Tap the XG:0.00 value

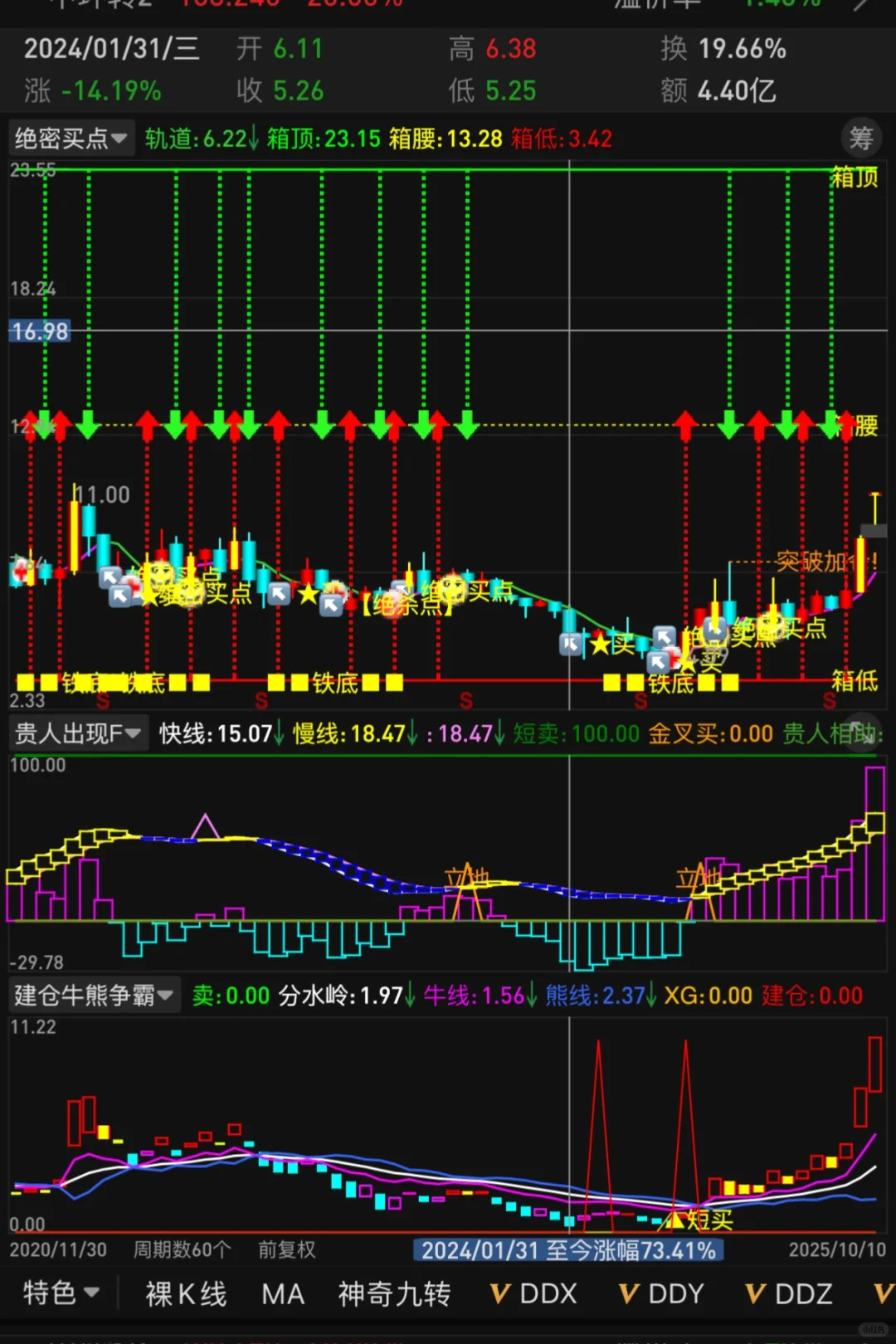click(709, 996)
